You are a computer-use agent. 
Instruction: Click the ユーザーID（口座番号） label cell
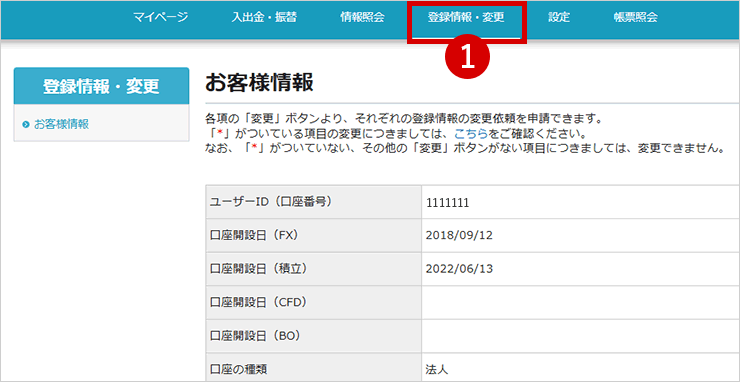(314, 202)
